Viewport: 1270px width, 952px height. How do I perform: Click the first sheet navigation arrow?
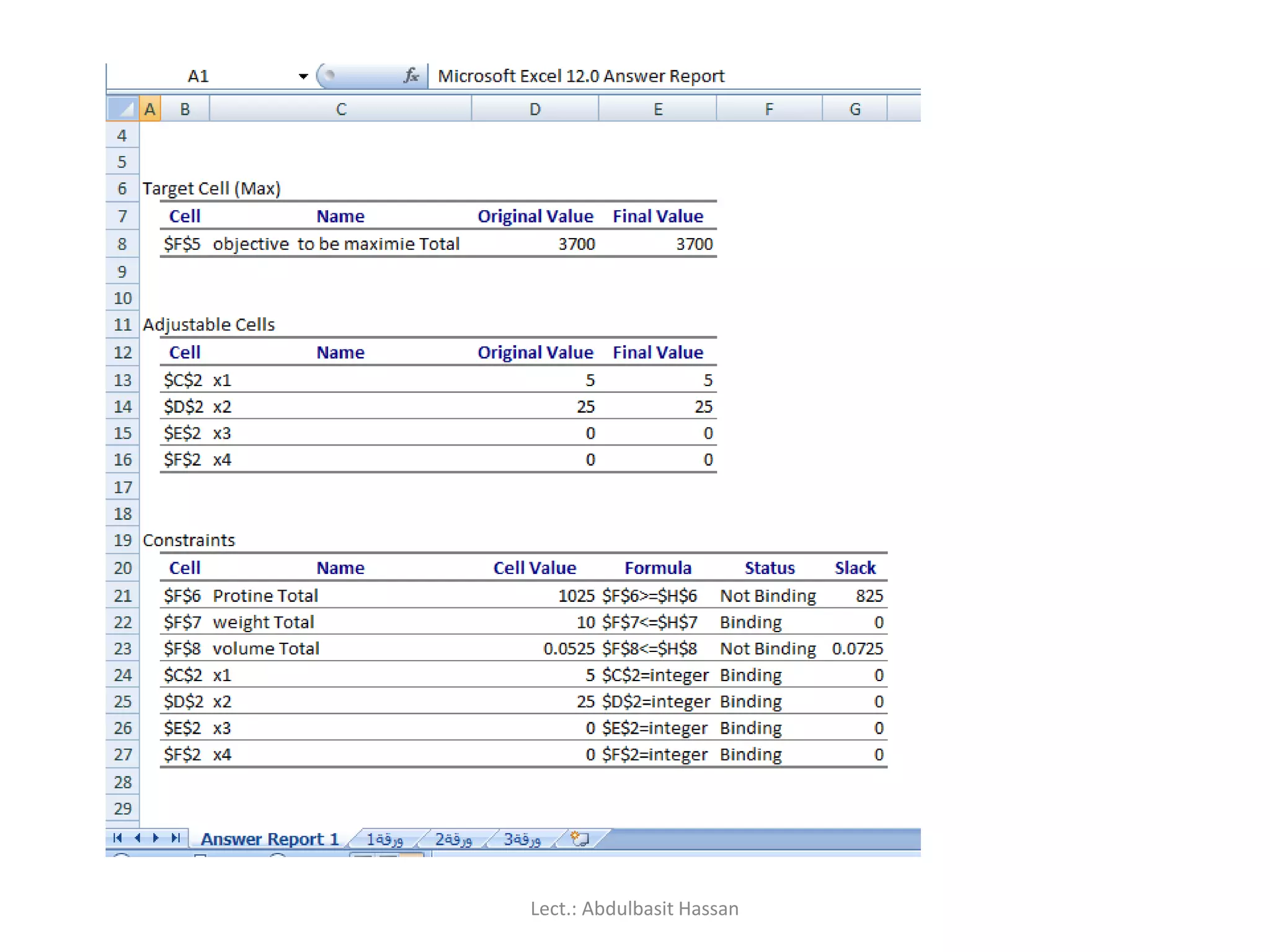pyautogui.click(x=117, y=838)
